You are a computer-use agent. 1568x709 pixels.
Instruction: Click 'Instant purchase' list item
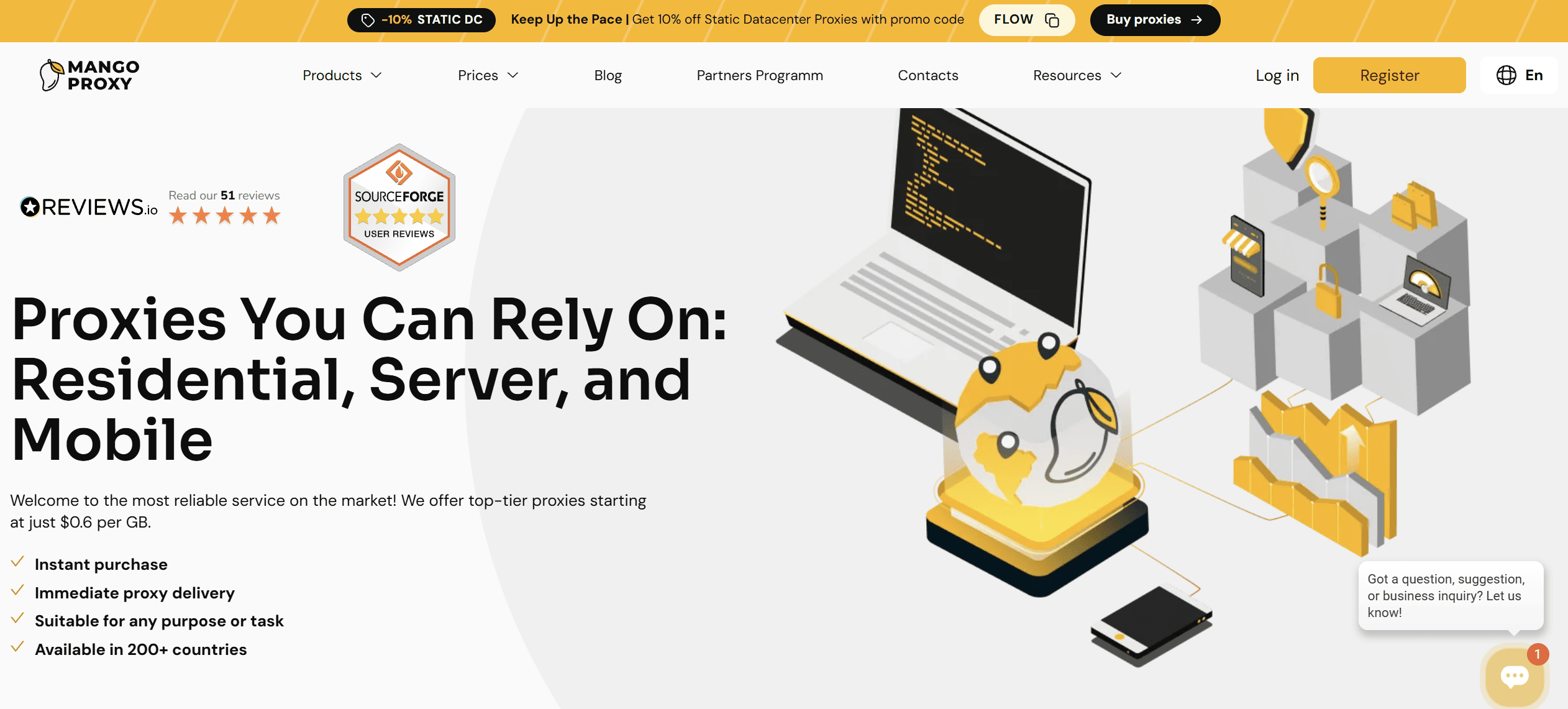click(x=101, y=564)
